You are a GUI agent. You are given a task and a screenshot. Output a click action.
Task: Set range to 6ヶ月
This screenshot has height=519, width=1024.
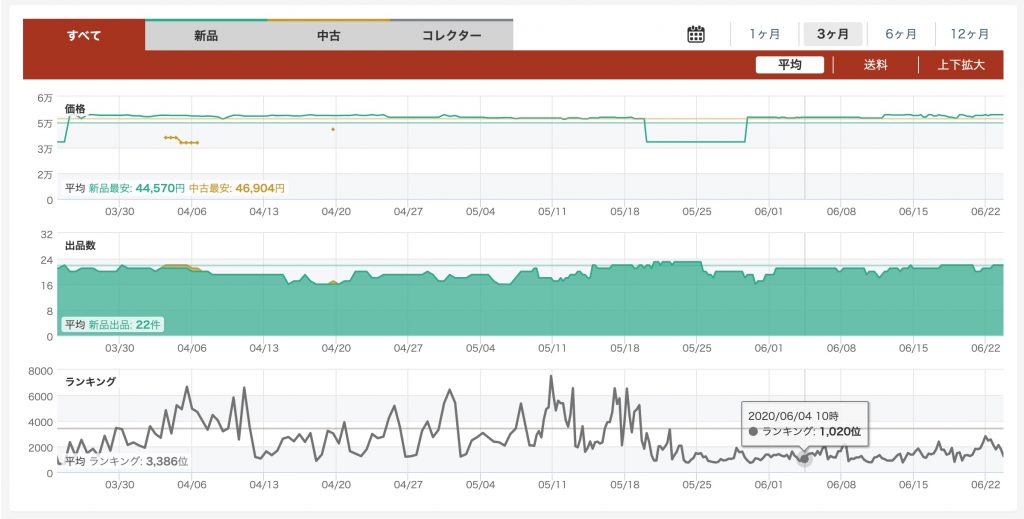[x=901, y=34]
